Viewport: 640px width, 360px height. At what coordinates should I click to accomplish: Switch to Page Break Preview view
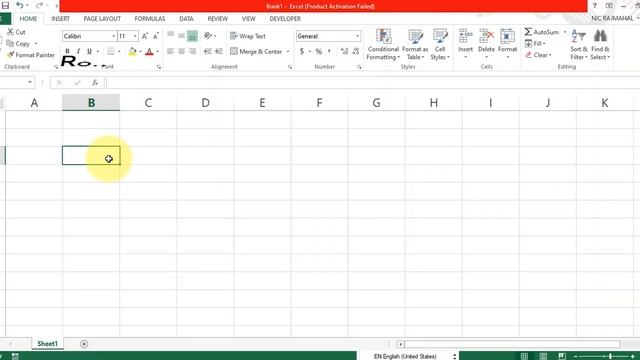[x=562, y=356]
